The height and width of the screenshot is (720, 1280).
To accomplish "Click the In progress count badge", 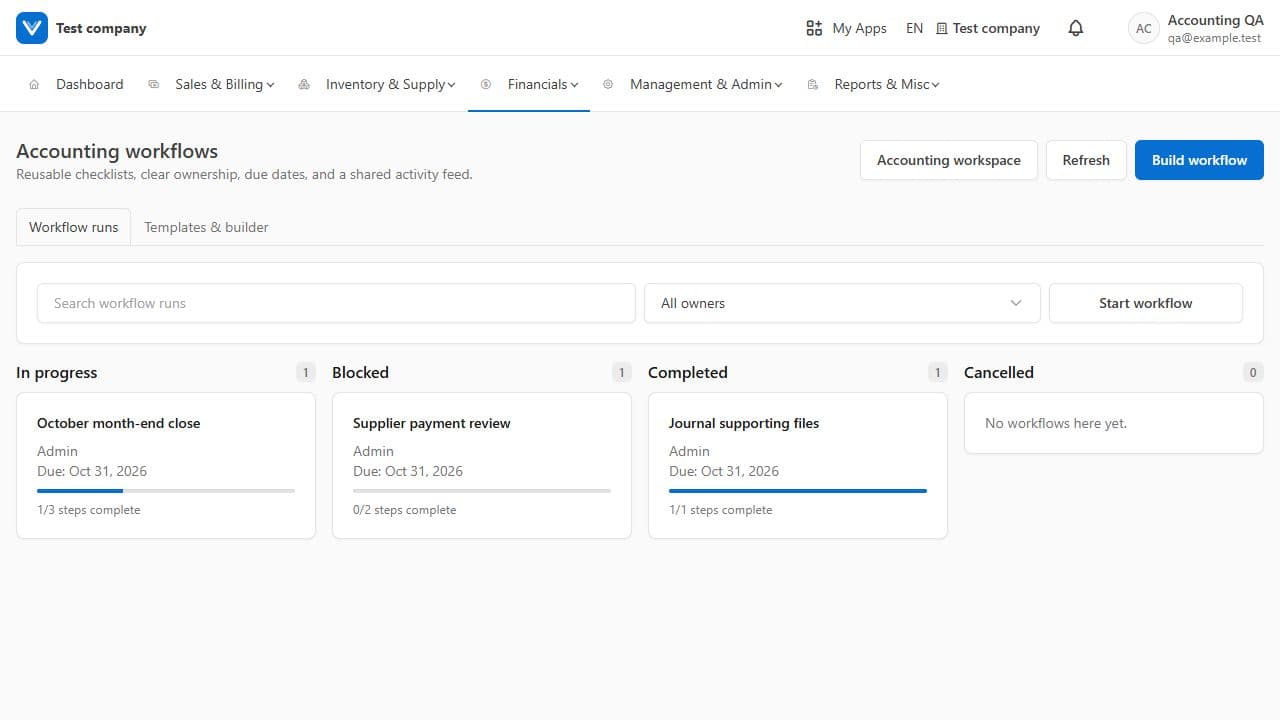I will pos(305,372).
